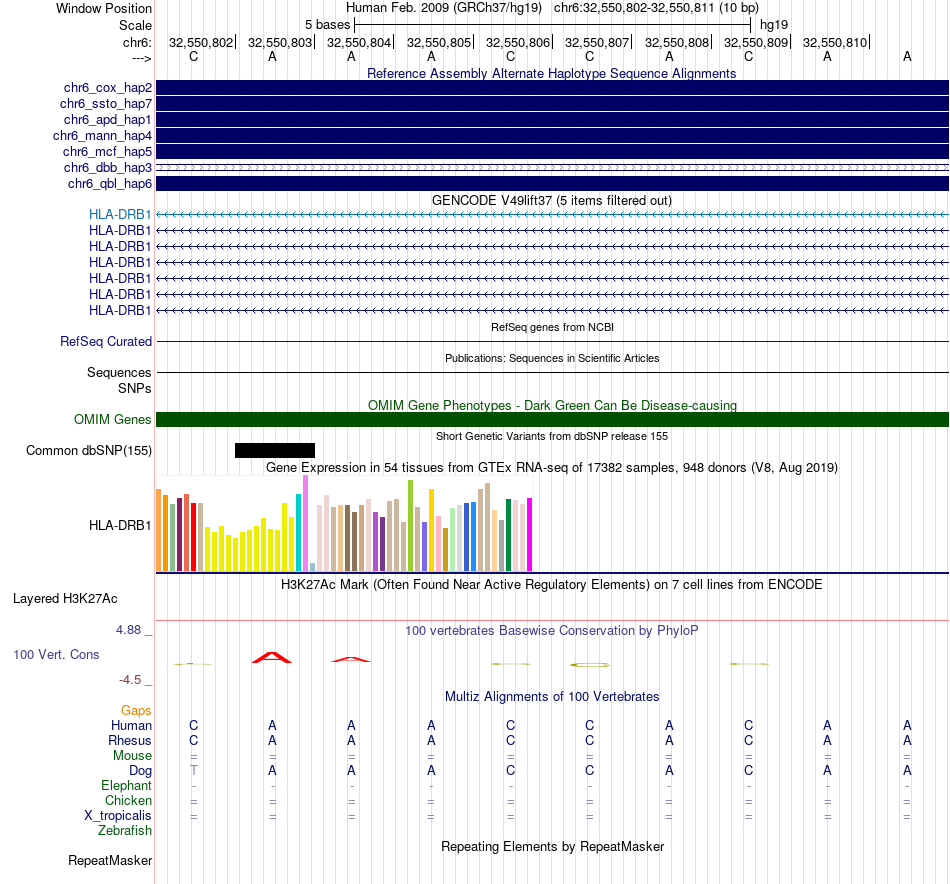This screenshot has height=884, width=950.
Task: Open the Gene Expression in 54 tissues title
Action: click(552, 468)
